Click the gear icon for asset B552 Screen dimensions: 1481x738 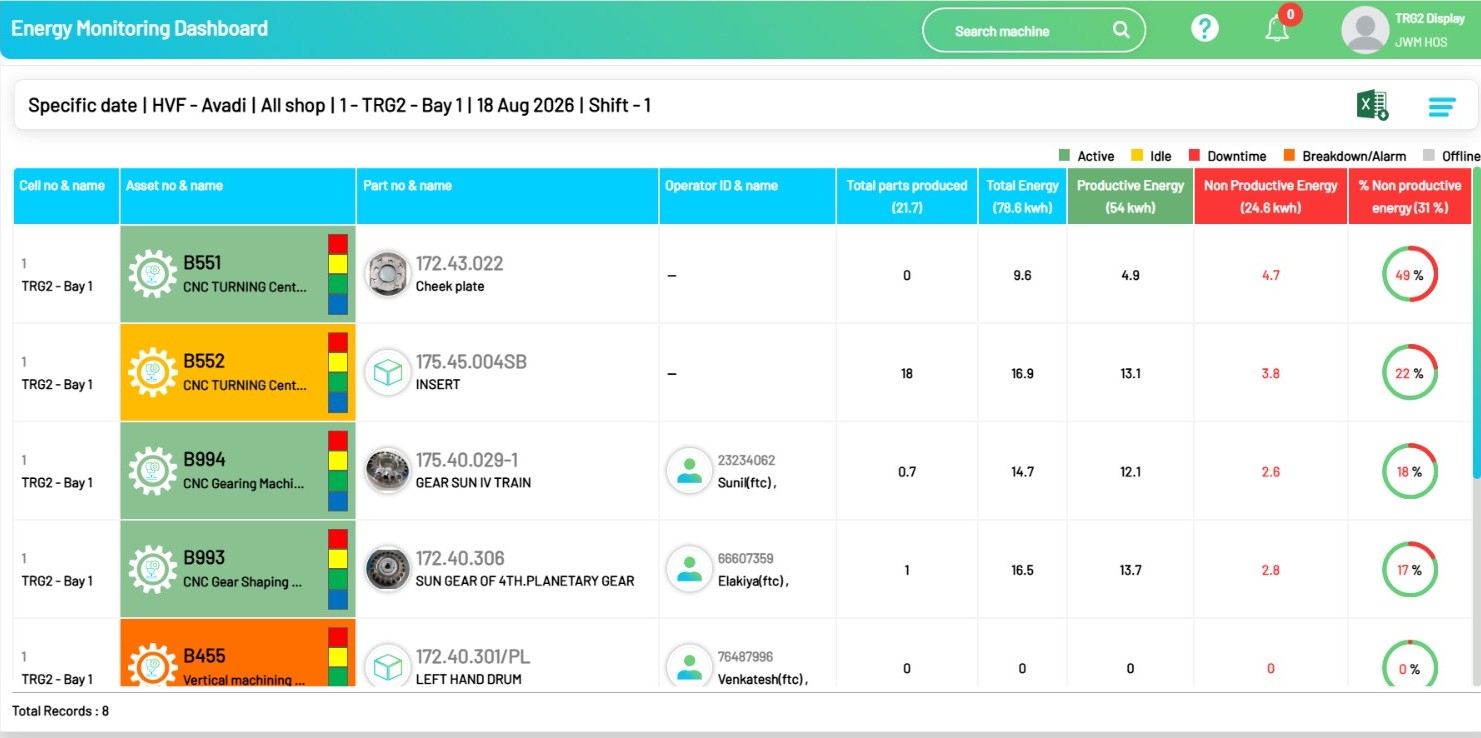click(x=152, y=372)
